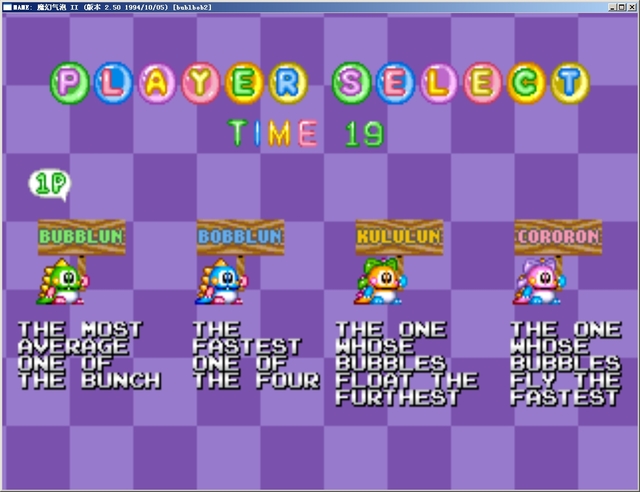The image size is (640, 492).
Task: Select the green Bubblun dragon character
Action: 62,281
